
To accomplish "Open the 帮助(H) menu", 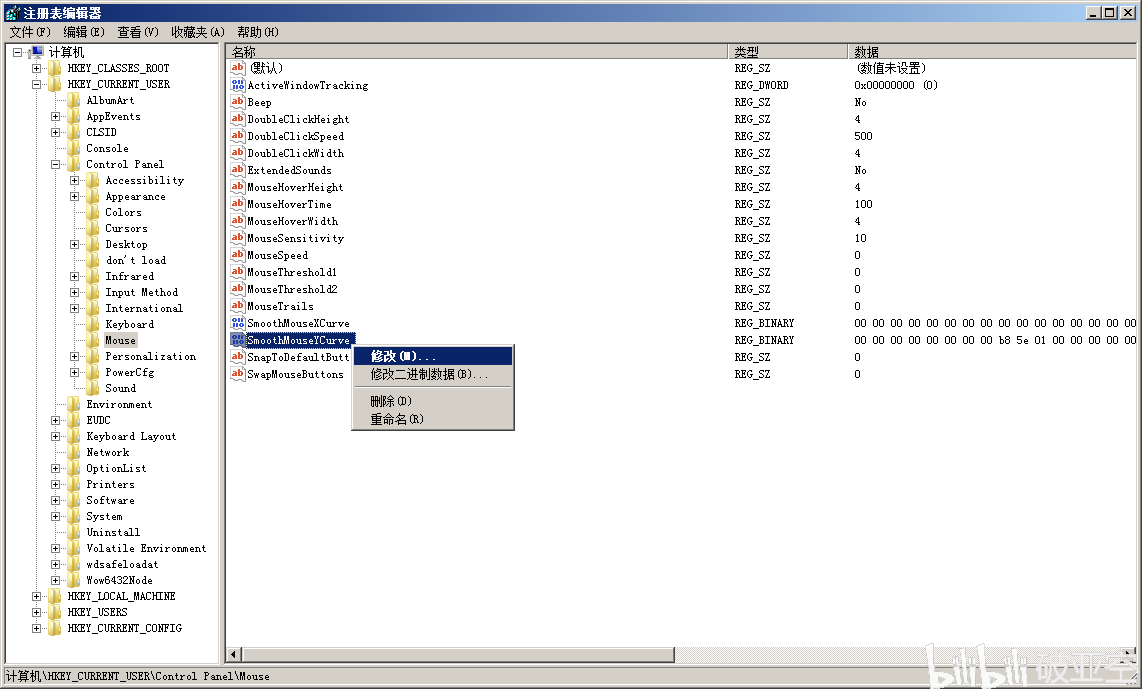I will point(258,32).
